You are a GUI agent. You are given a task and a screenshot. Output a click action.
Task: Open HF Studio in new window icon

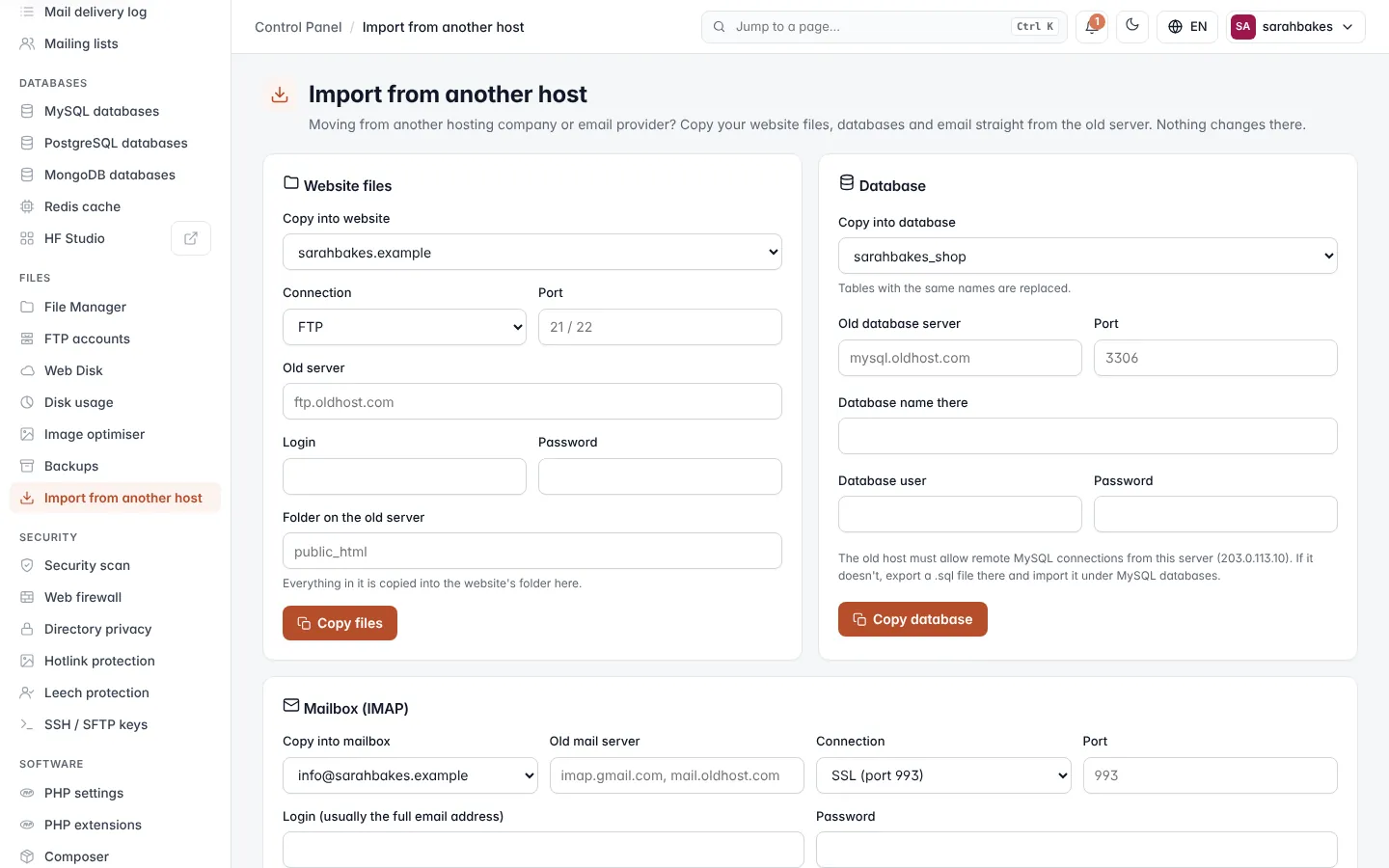[x=191, y=238]
